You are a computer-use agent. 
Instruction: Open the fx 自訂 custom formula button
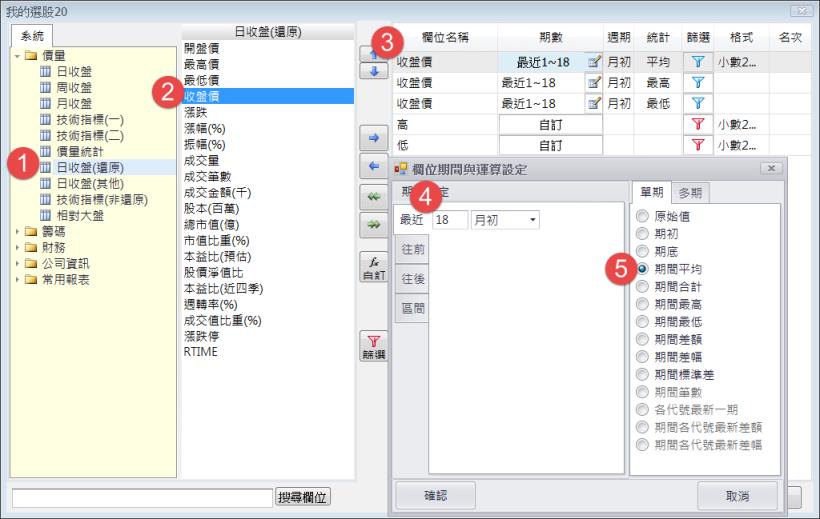374,267
